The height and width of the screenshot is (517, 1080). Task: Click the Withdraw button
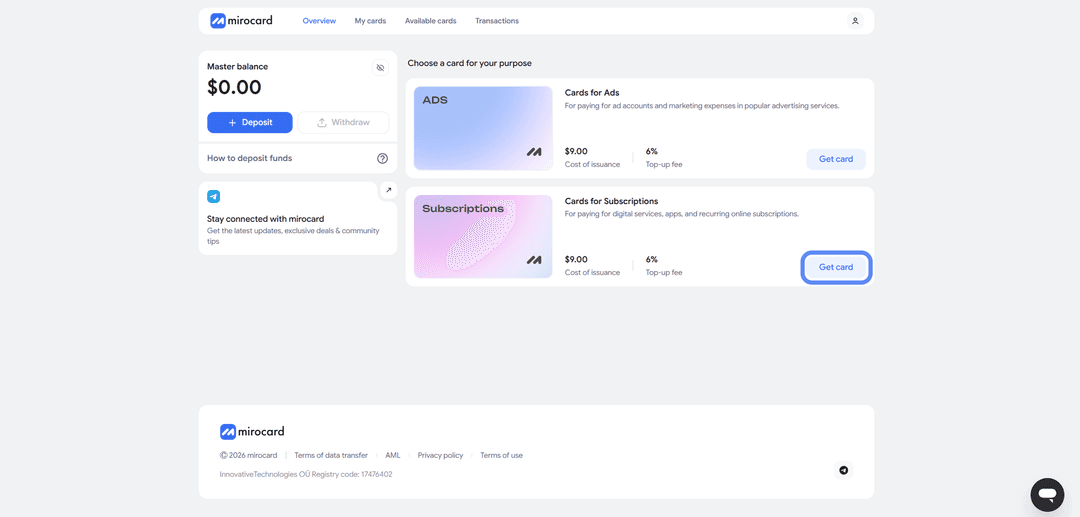click(x=344, y=123)
